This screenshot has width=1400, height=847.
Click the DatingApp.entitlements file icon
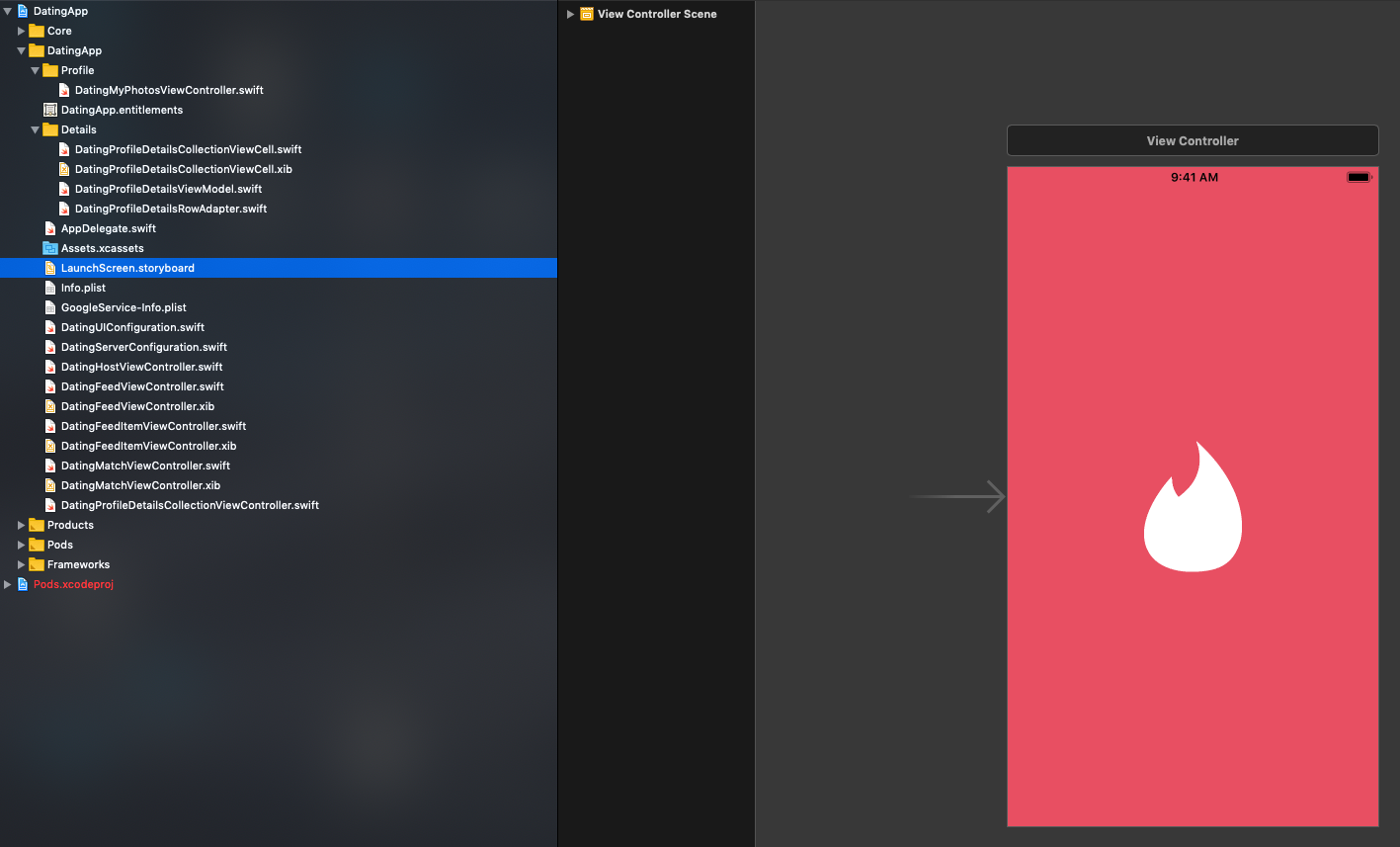tap(50, 110)
